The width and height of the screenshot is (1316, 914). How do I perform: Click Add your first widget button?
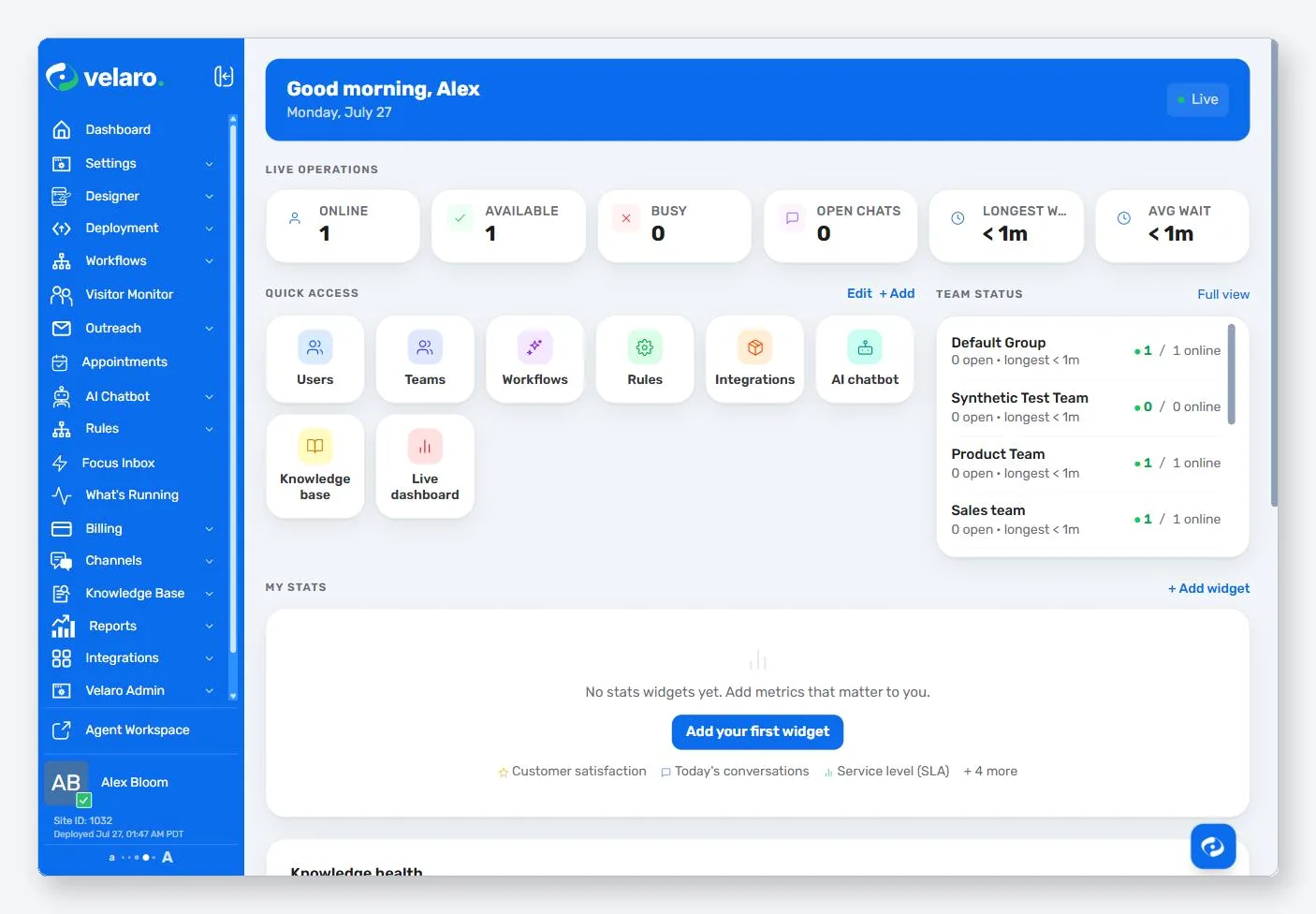[757, 732]
